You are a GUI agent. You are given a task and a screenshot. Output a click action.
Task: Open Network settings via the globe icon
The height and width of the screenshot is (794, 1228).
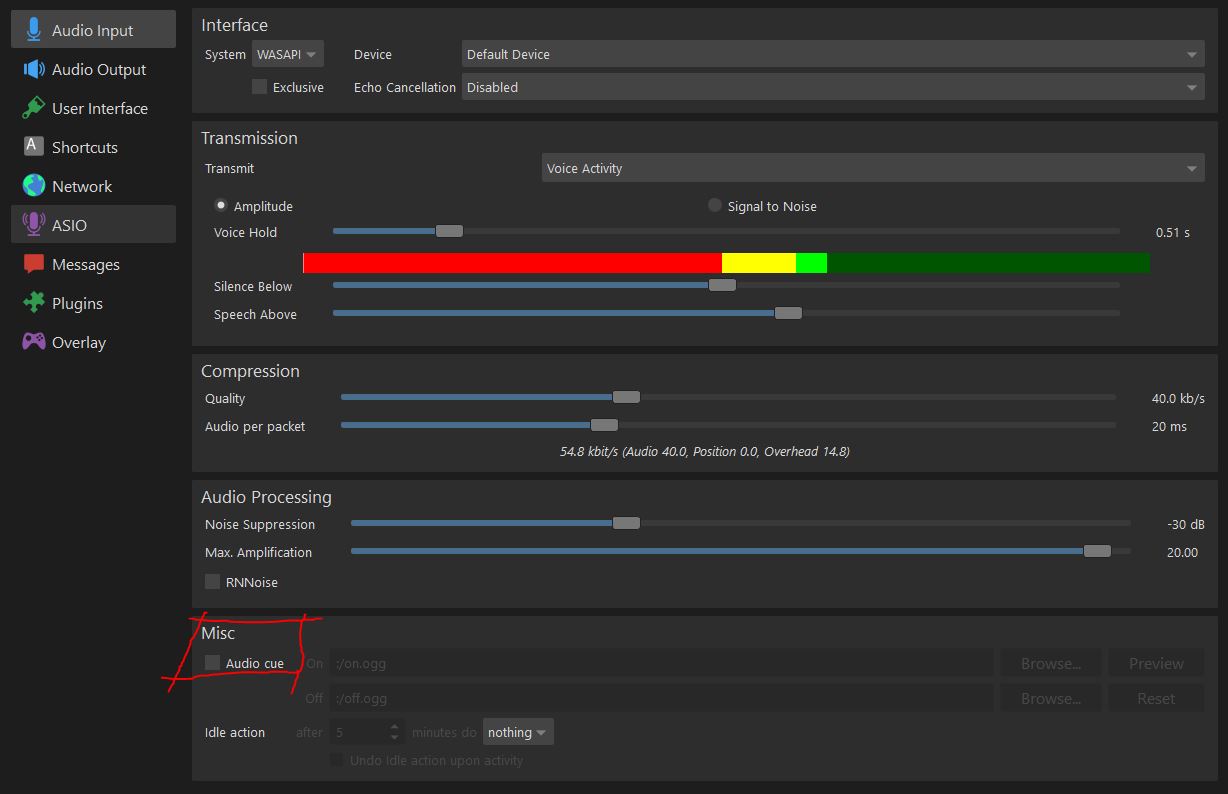coord(34,186)
